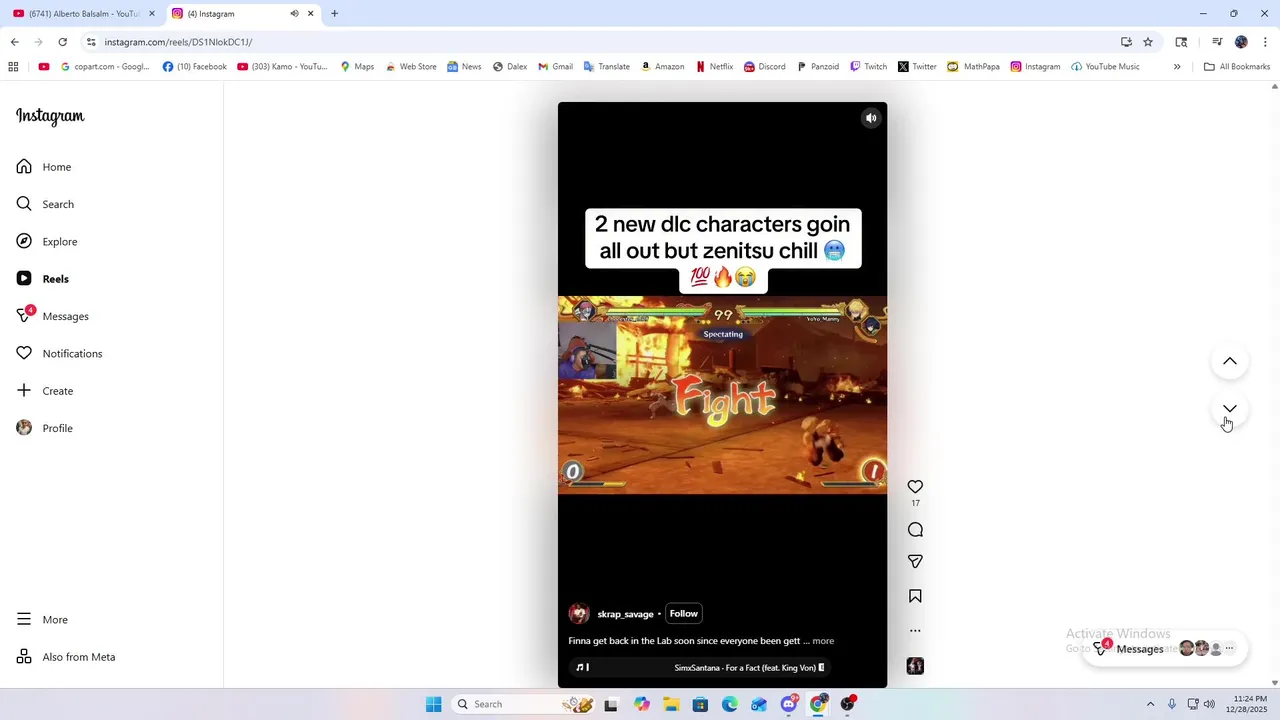This screenshot has width=1280, height=720.
Task: Go to the previous reel with the up chevron
Action: coord(1230,361)
